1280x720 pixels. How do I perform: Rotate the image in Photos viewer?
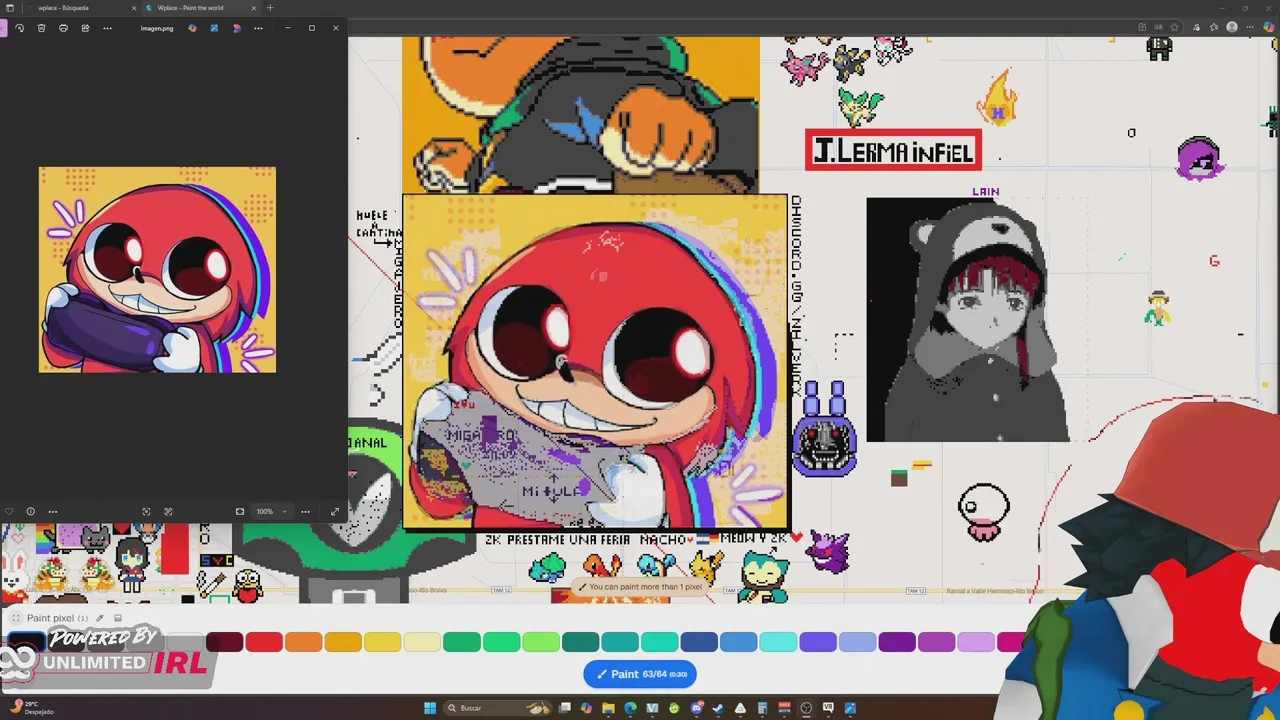click(19, 28)
